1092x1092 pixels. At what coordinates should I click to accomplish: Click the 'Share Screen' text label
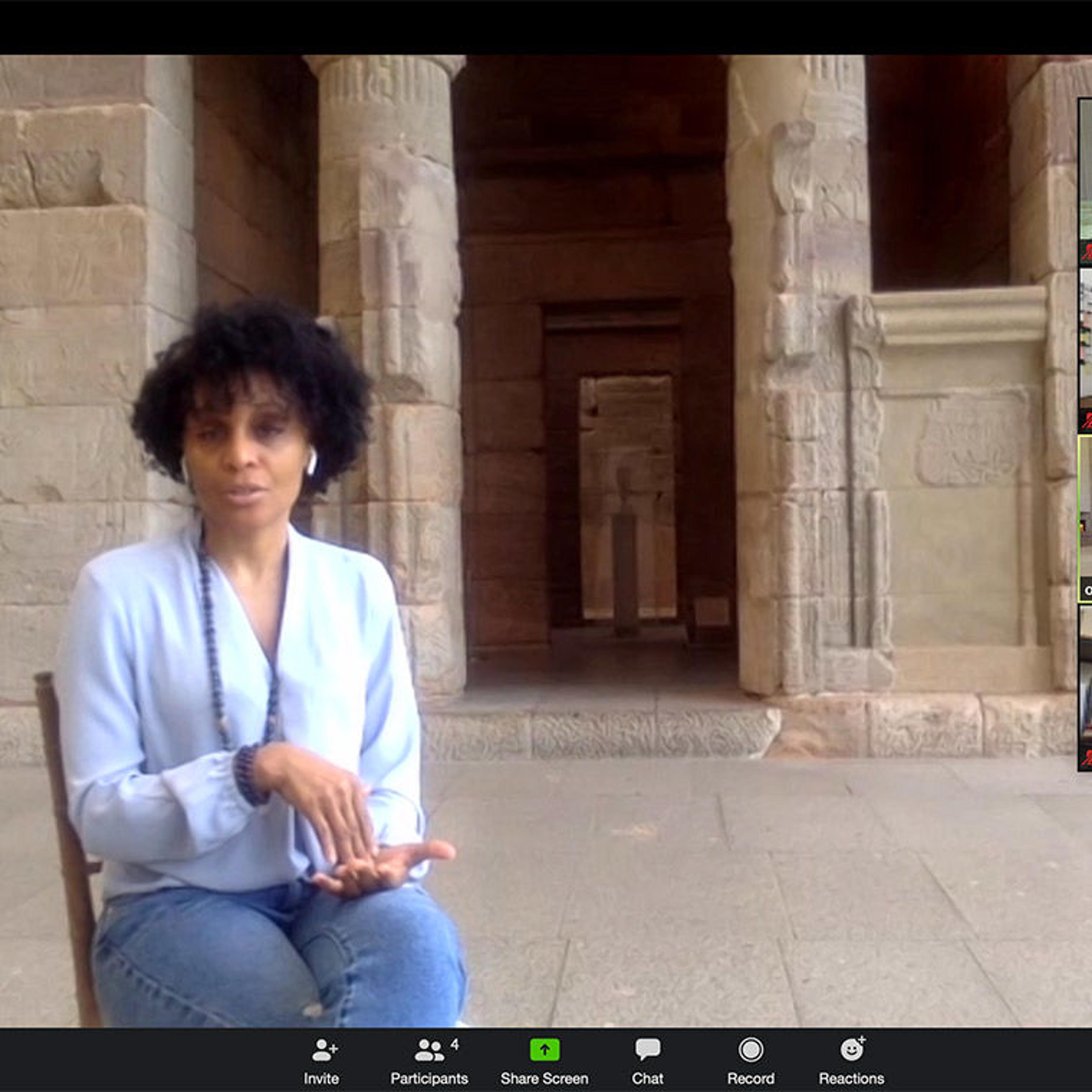[544, 1078]
